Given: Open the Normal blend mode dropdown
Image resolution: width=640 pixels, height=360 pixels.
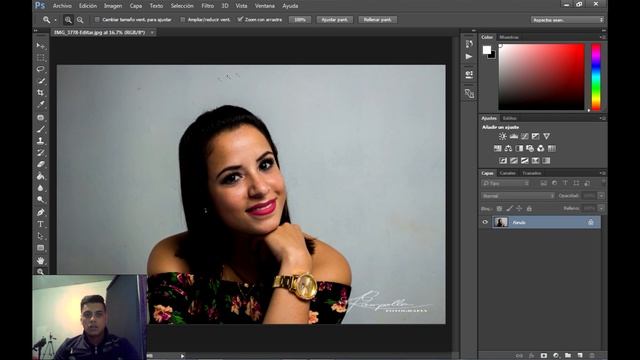Looking at the screenshot, I should click(x=518, y=196).
